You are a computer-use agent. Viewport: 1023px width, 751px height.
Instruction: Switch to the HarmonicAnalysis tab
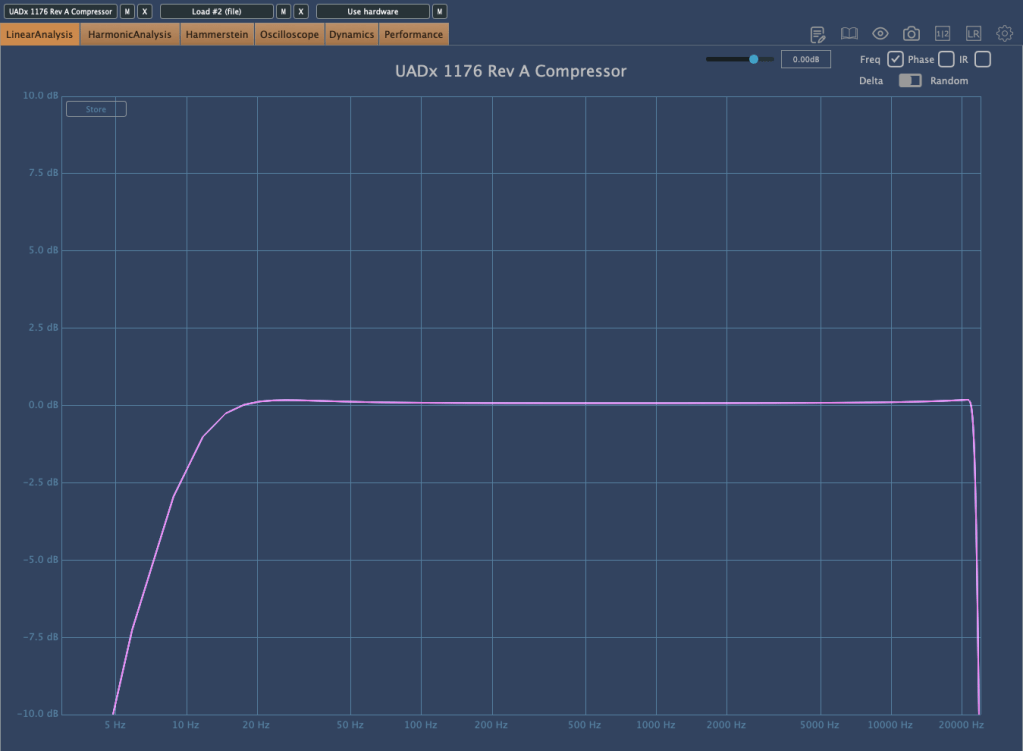coord(130,35)
